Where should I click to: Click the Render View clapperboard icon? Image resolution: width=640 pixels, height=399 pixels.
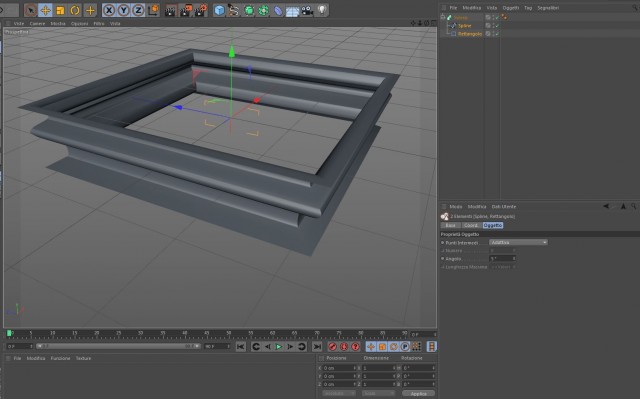[170, 10]
